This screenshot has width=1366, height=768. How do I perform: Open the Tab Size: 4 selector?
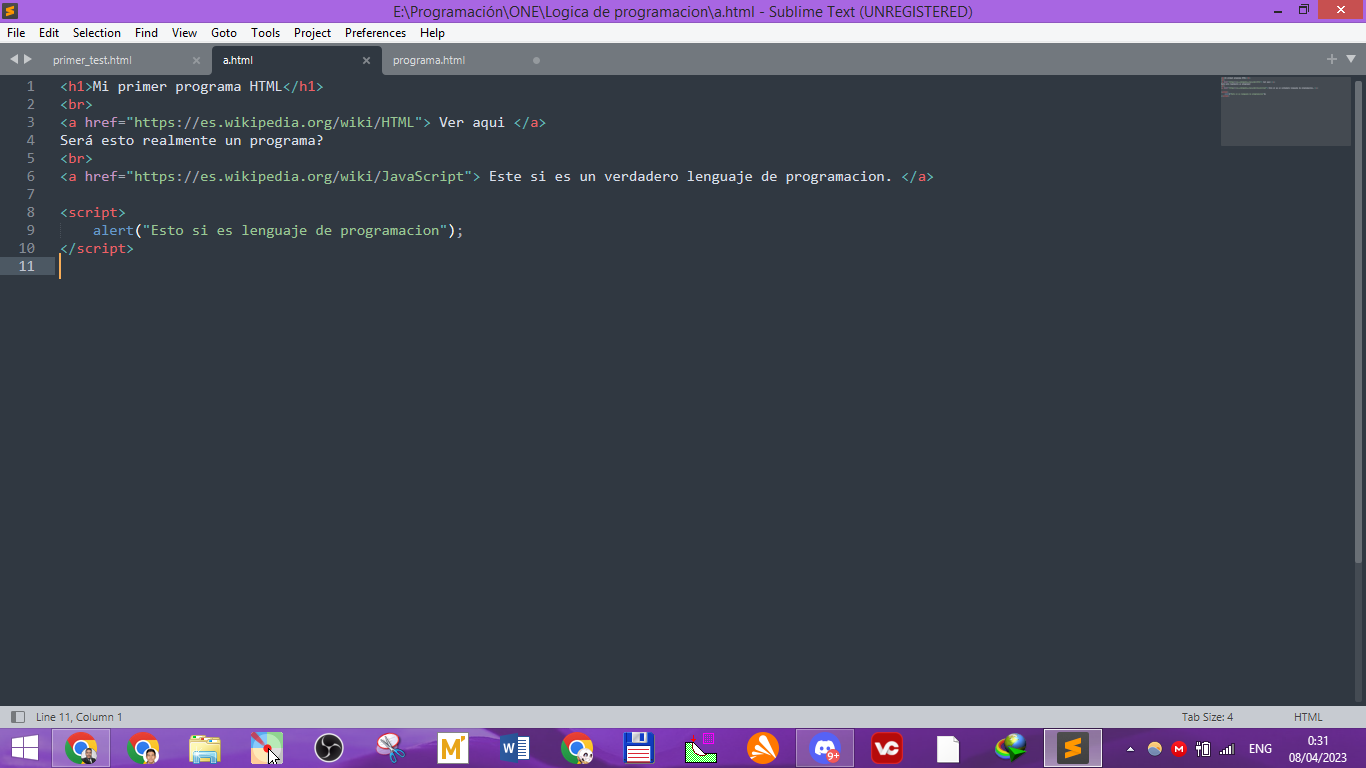pyautogui.click(x=1207, y=717)
